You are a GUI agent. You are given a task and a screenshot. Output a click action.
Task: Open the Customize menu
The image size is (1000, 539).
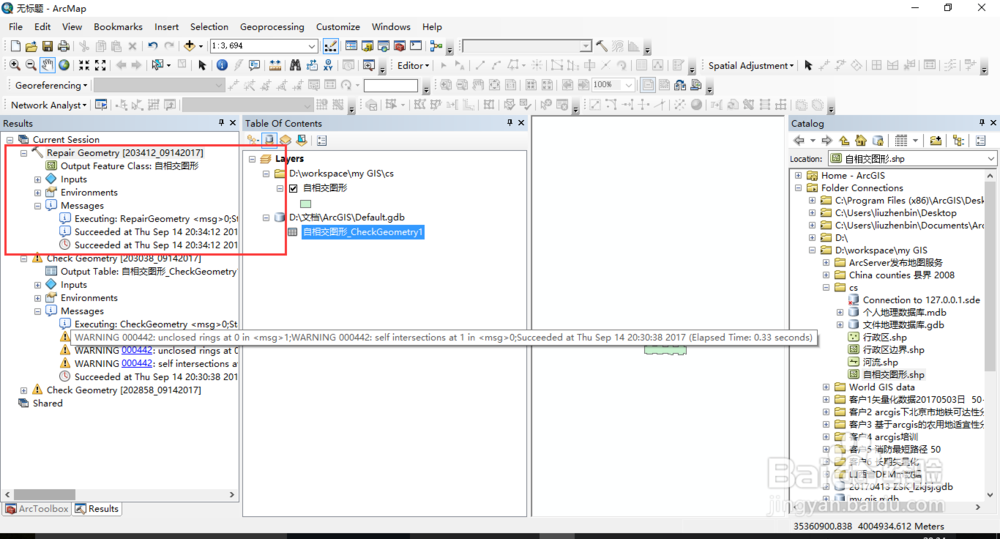point(337,27)
